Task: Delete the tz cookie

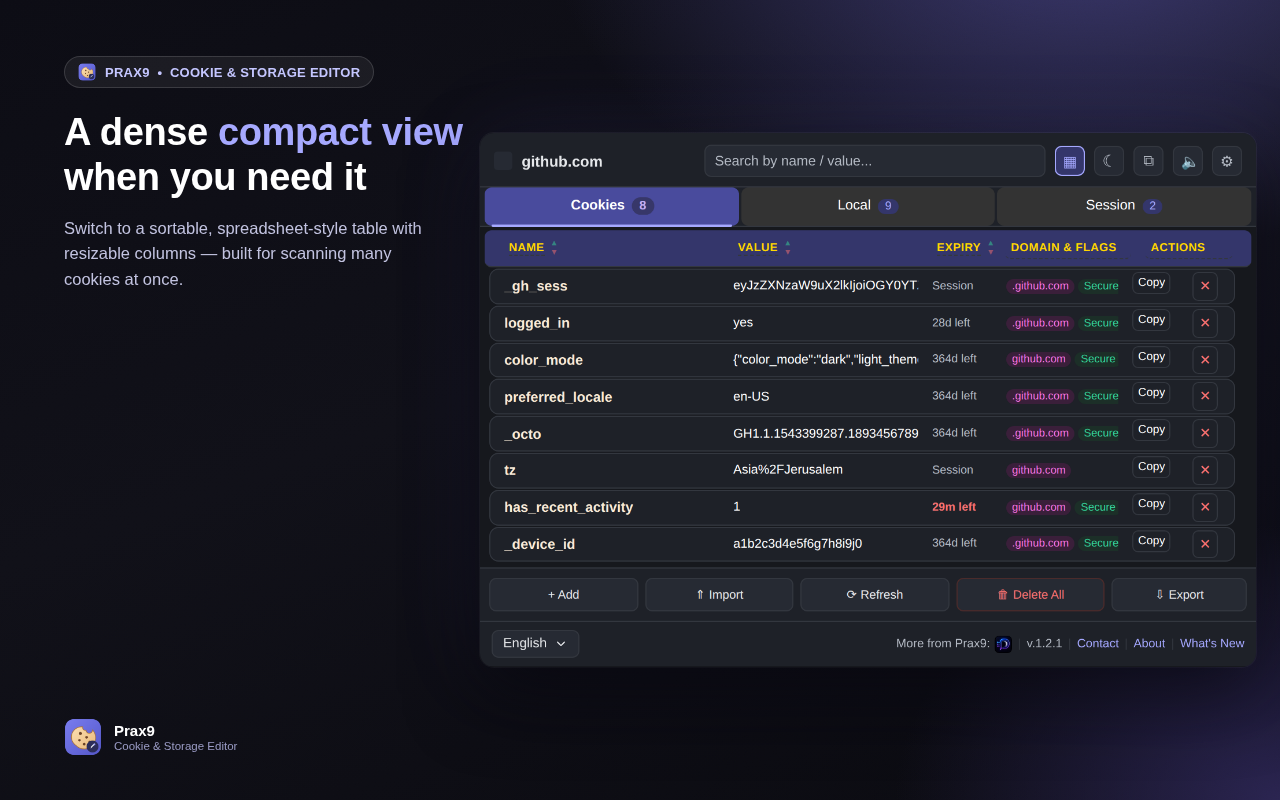Action: click(1205, 470)
